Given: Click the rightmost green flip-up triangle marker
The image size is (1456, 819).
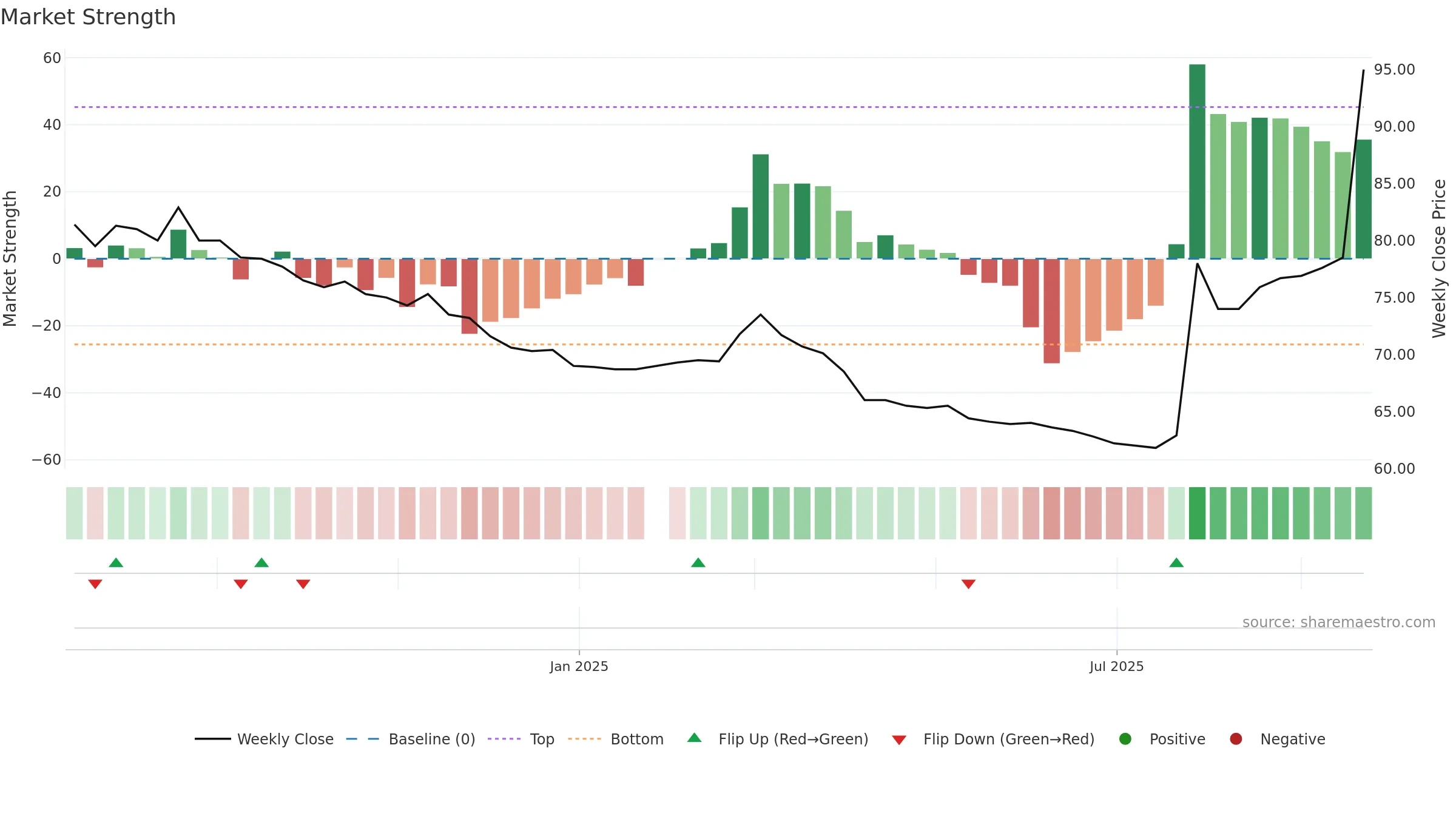Looking at the screenshot, I should click(x=1176, y=562).
